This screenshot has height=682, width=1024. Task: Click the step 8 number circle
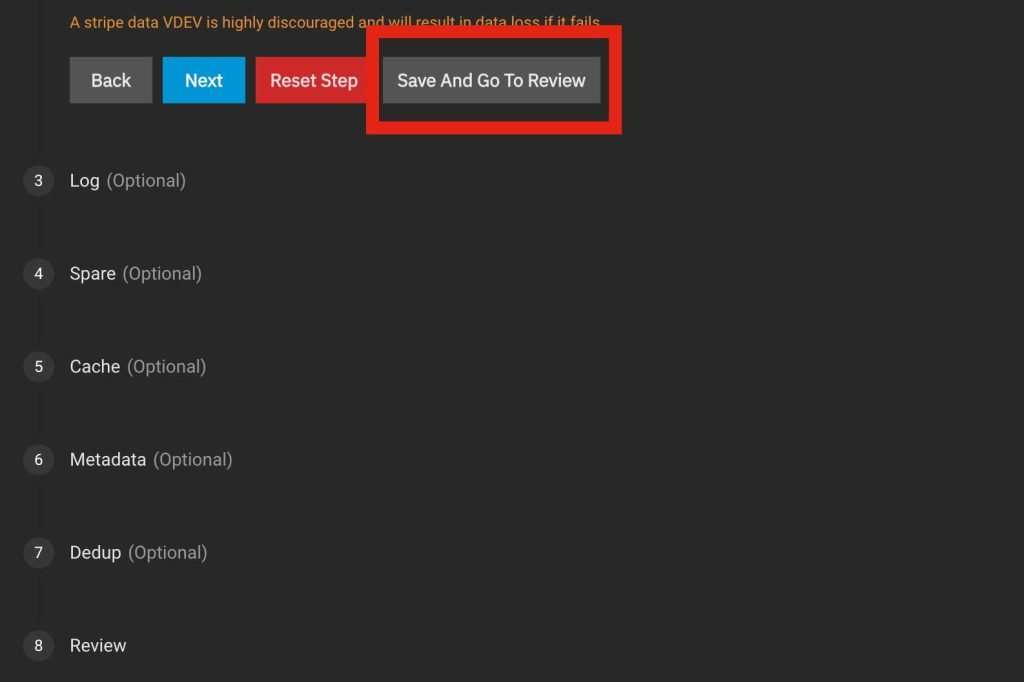tap(39, 646)
